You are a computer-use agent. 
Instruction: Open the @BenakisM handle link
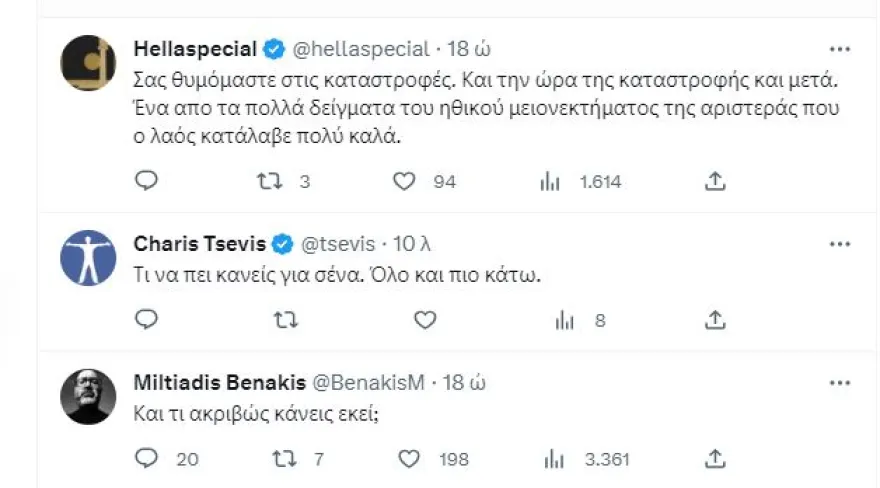pyautogui.click(x=371, y=382)
